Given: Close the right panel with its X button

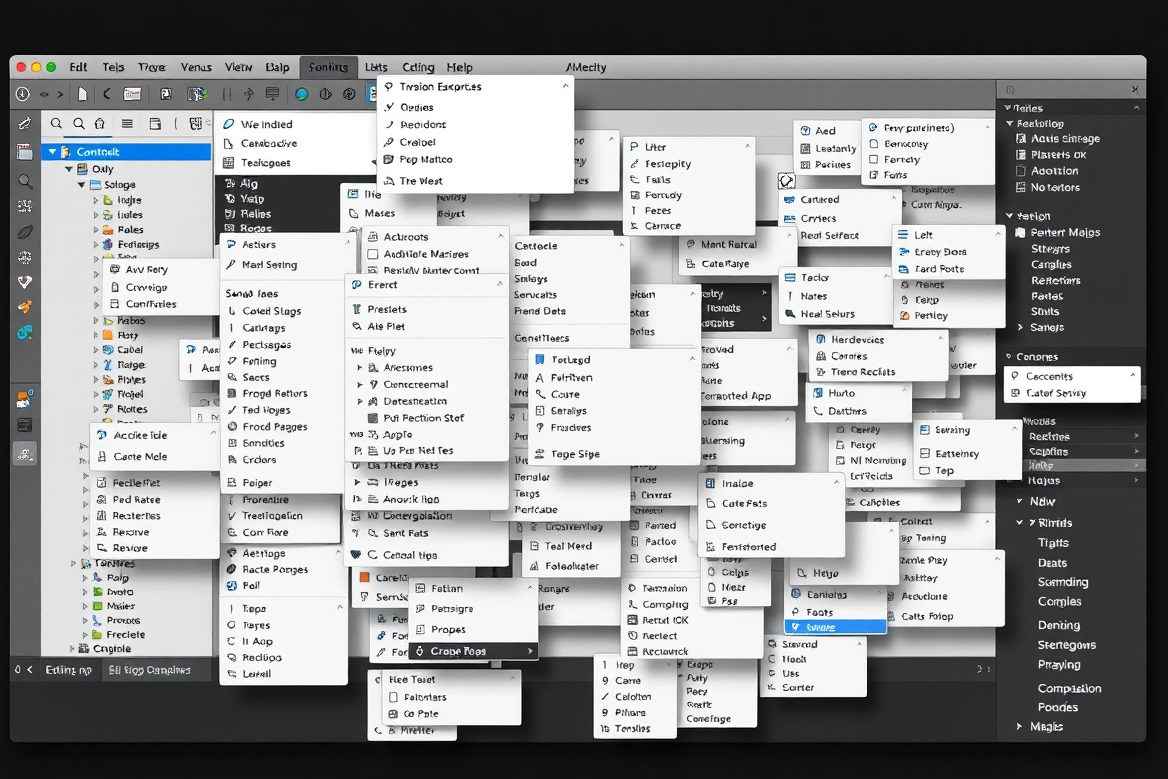Looking at the screenshot, I should [1134, 89].
